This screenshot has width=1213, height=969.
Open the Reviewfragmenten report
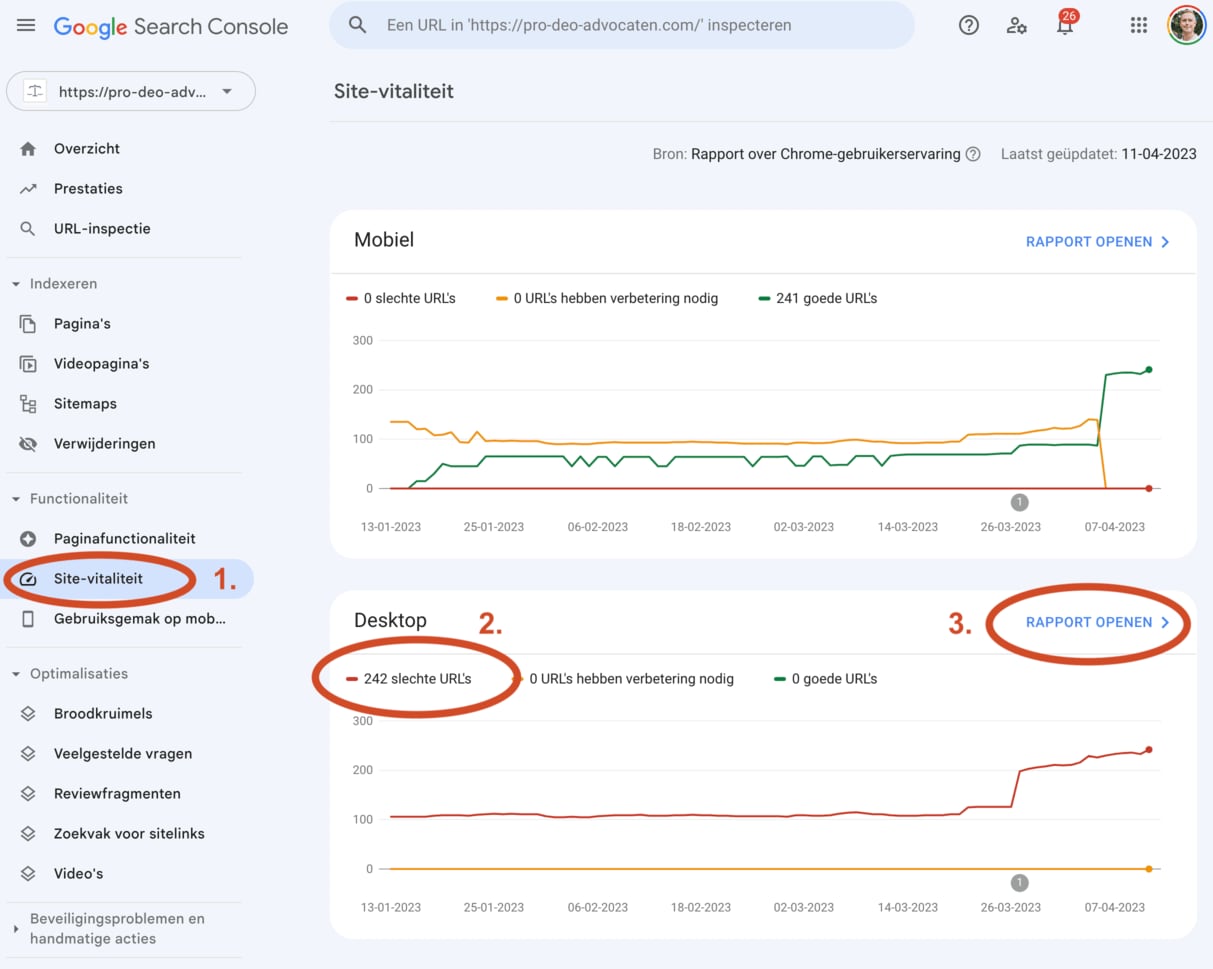(117, 794)
